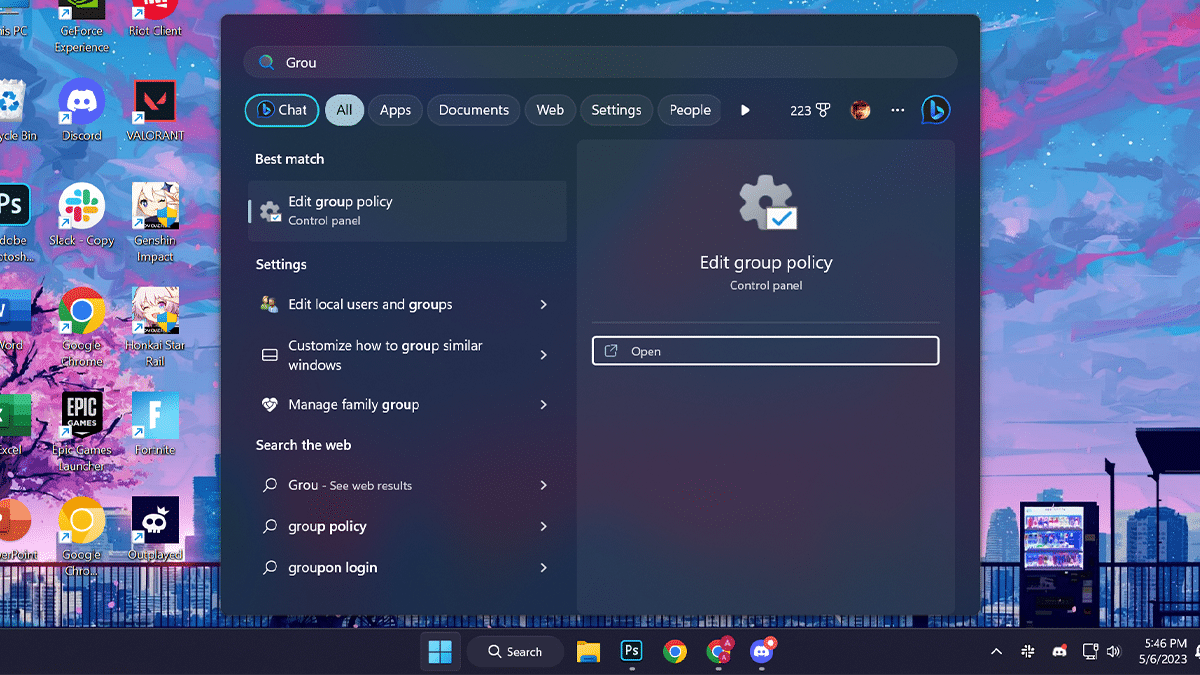Switch to the Settings filter tab
This screenshot has height=675, width=1200.
pyautogui.click(x=616, y=110)
